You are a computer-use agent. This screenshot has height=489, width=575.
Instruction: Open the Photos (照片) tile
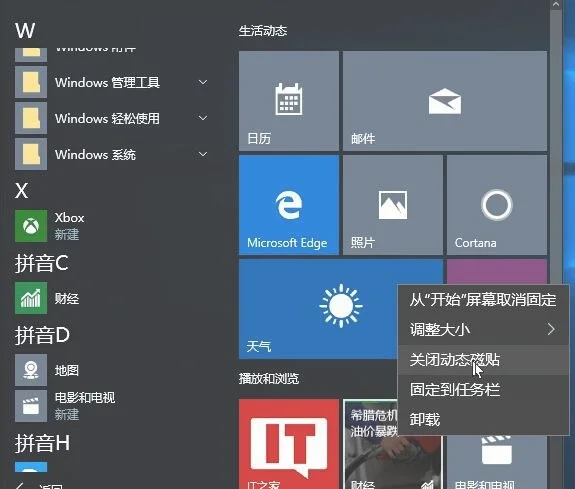click(x=393, y=205)
